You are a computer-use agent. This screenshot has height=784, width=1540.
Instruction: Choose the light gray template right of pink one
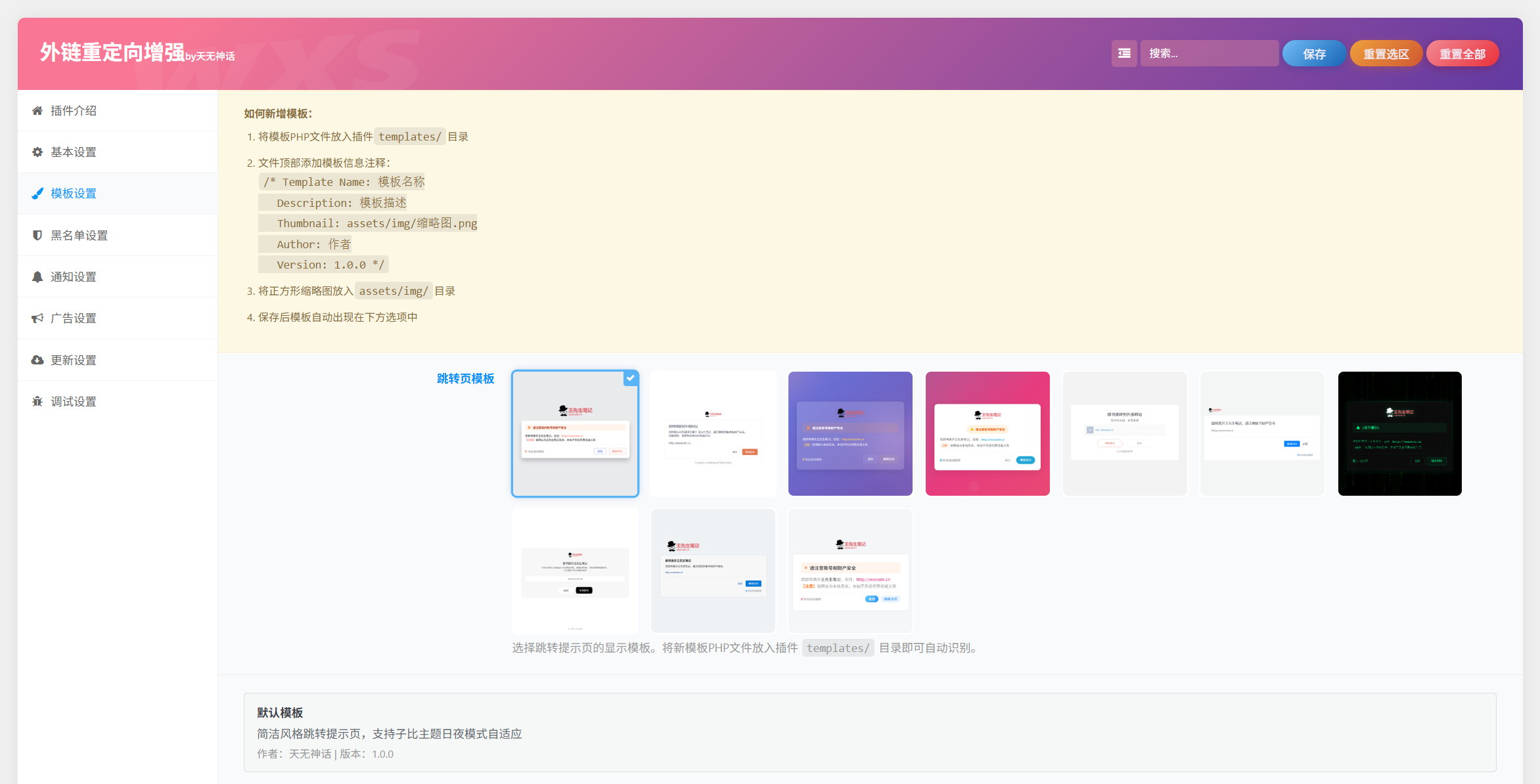click(1125, 433)
